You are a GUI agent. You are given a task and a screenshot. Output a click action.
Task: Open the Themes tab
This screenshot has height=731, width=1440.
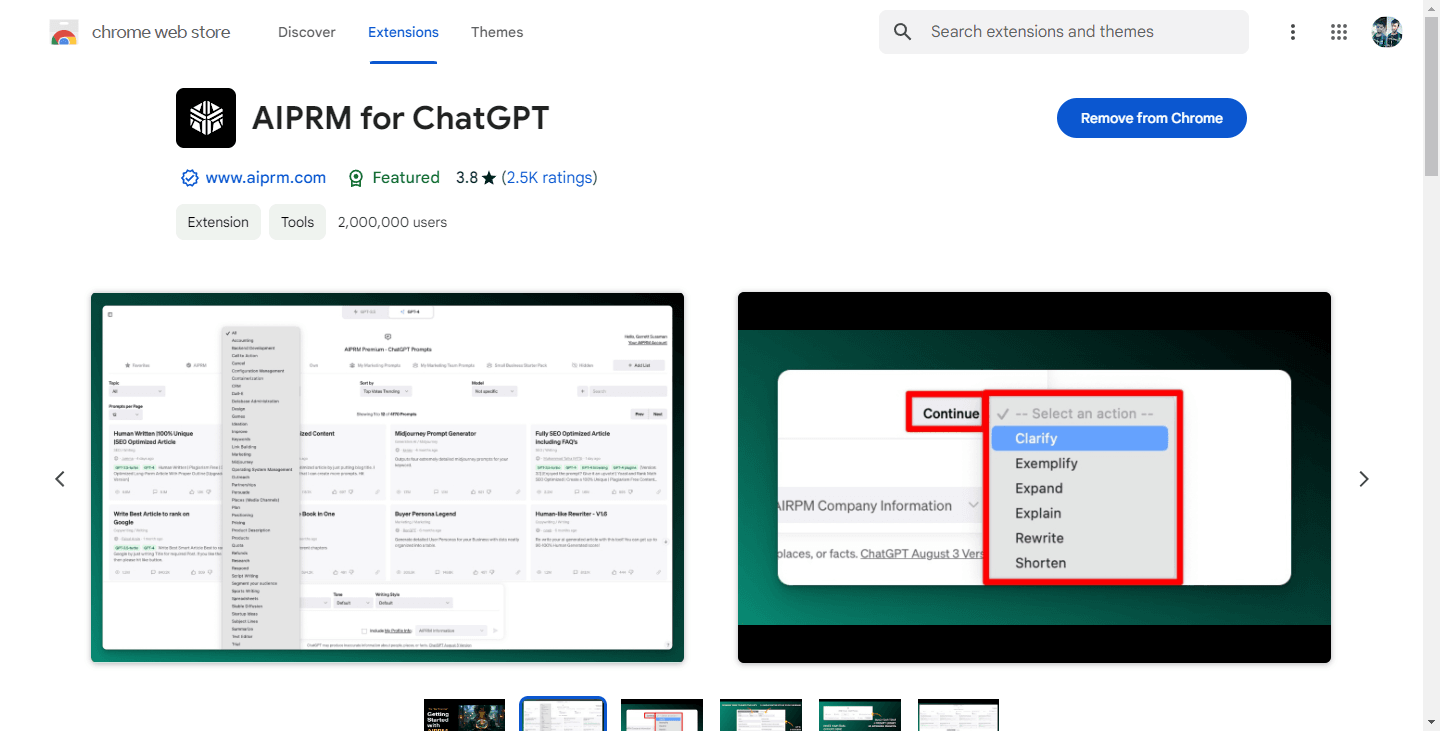click(497, 32)
